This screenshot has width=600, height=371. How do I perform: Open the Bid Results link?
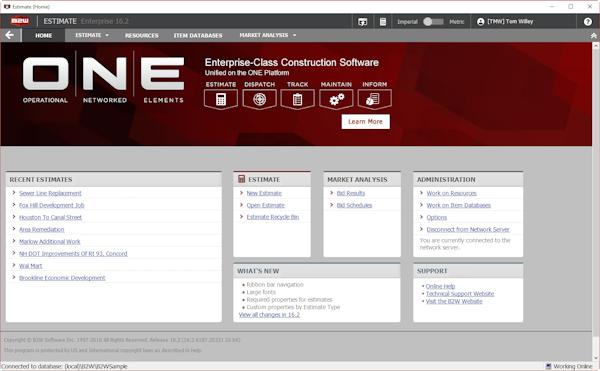coord(351,193)
